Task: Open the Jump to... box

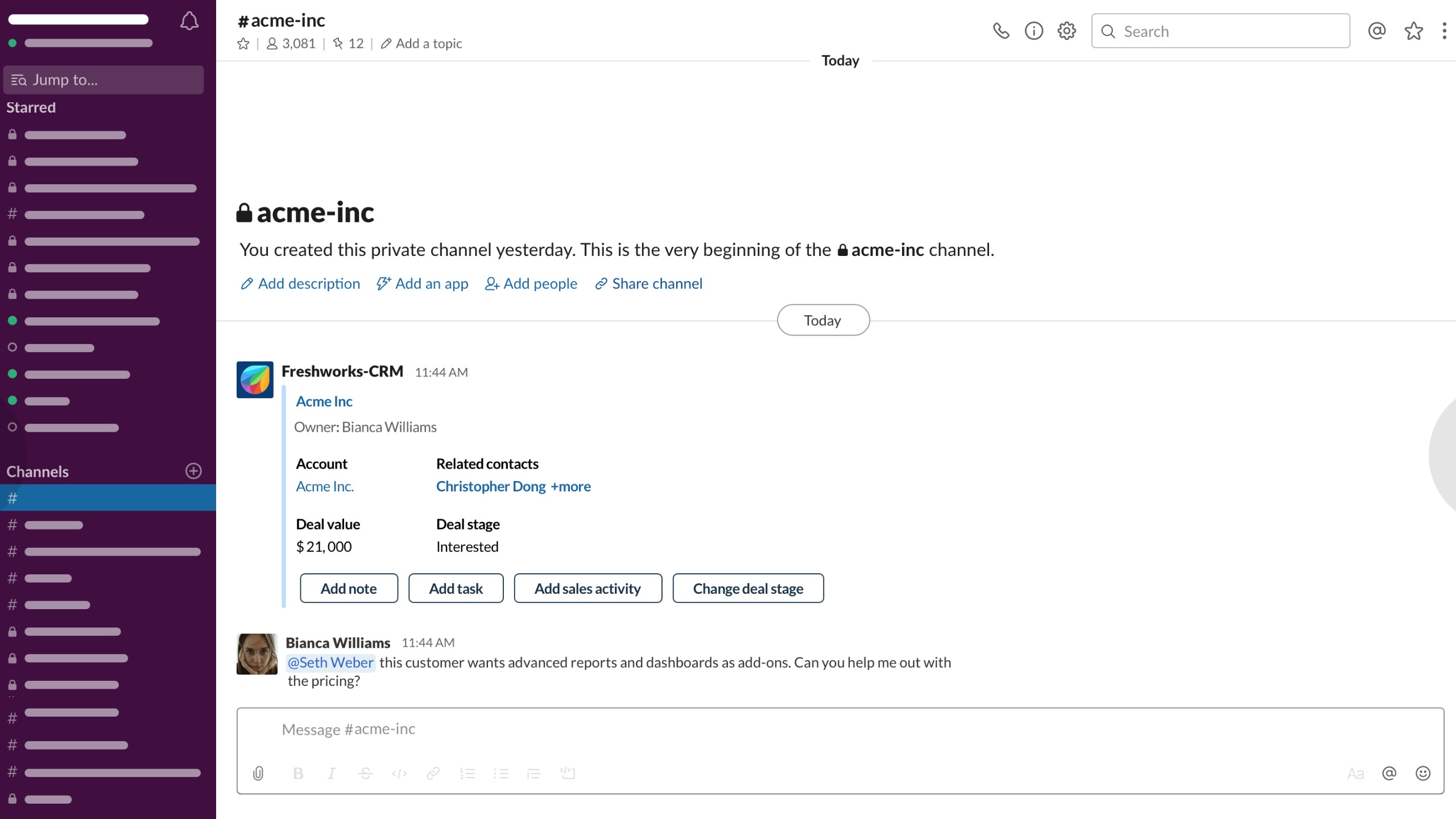Action: (104, 80)
